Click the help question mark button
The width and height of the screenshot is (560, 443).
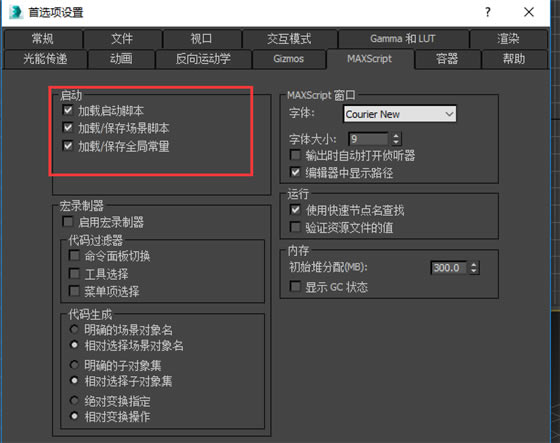(488, 13)
